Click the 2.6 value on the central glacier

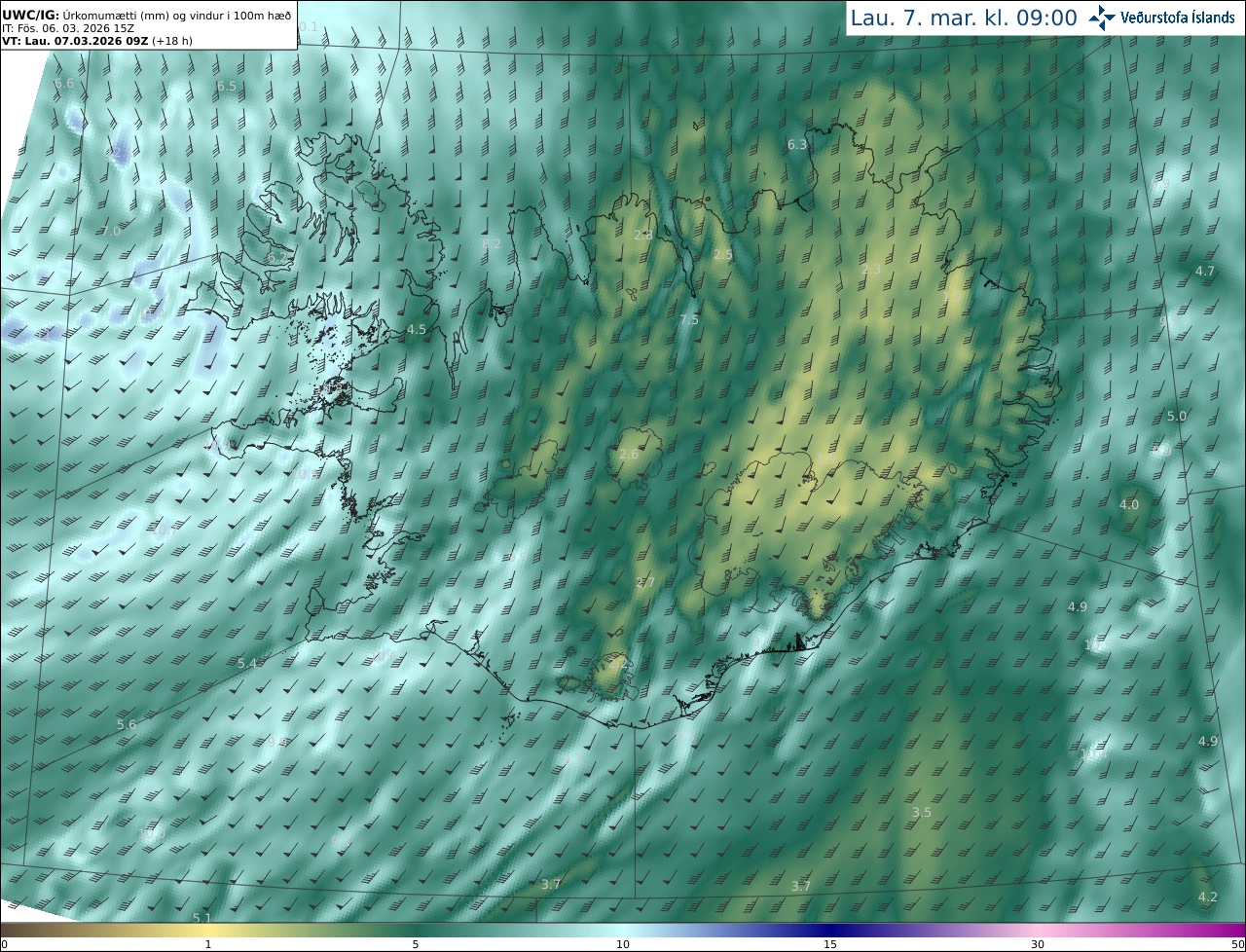tap(629, 455)
